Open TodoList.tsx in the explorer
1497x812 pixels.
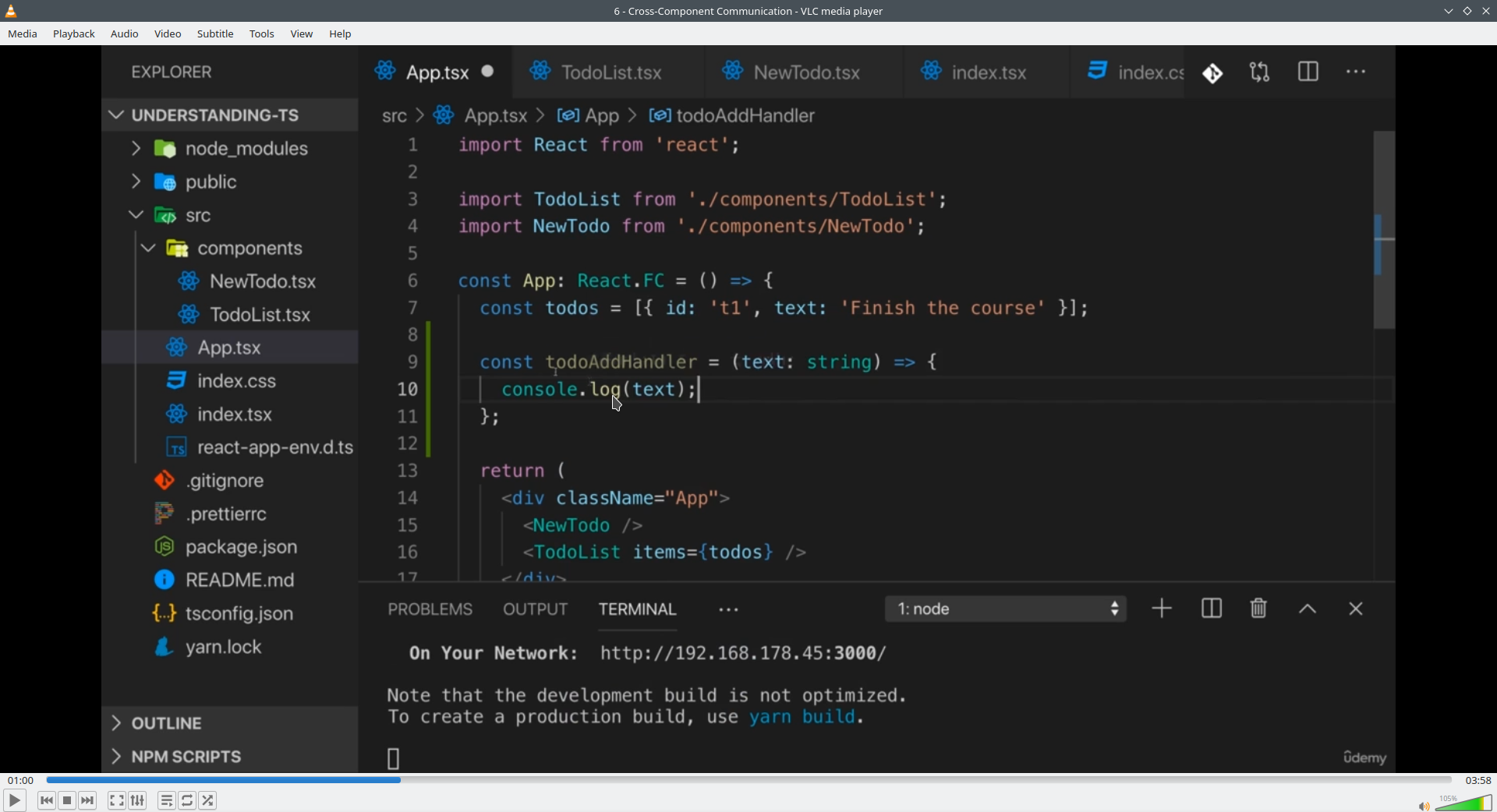[230, 316]
